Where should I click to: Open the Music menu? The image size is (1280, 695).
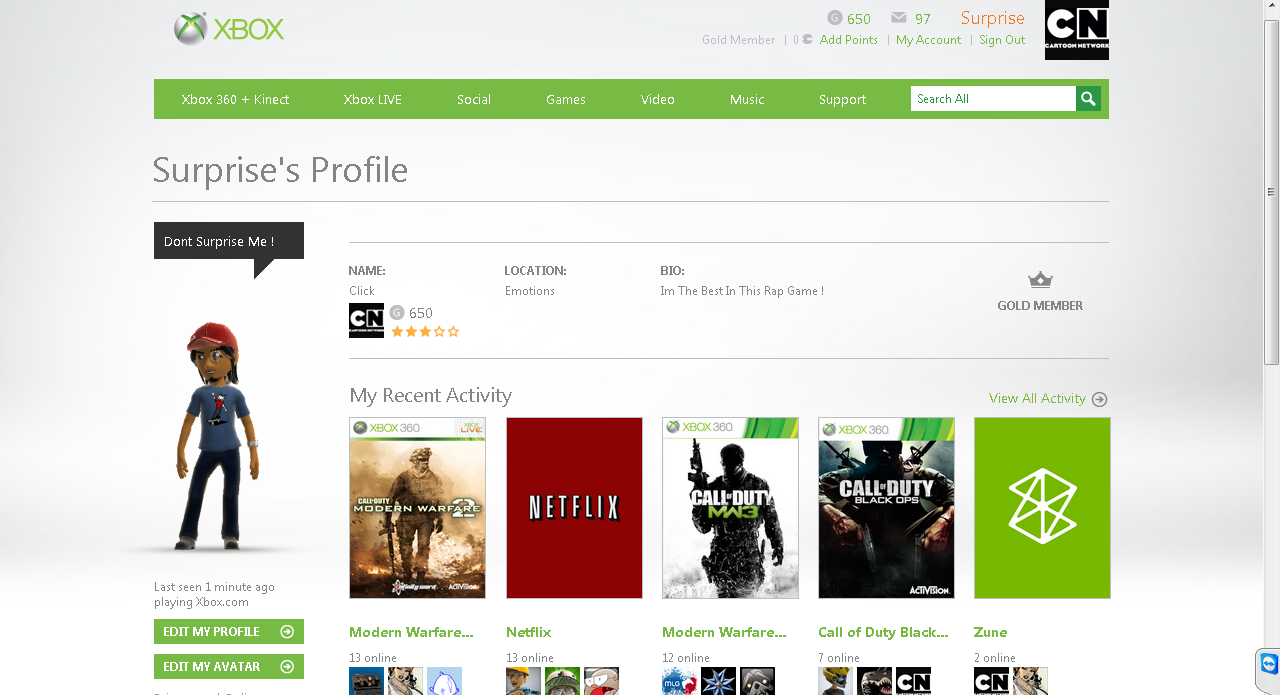[x=747, y=99]
